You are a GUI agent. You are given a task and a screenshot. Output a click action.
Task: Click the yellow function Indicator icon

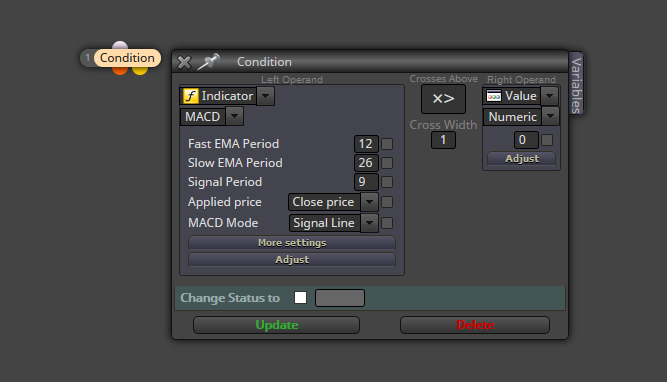point(191,96)
